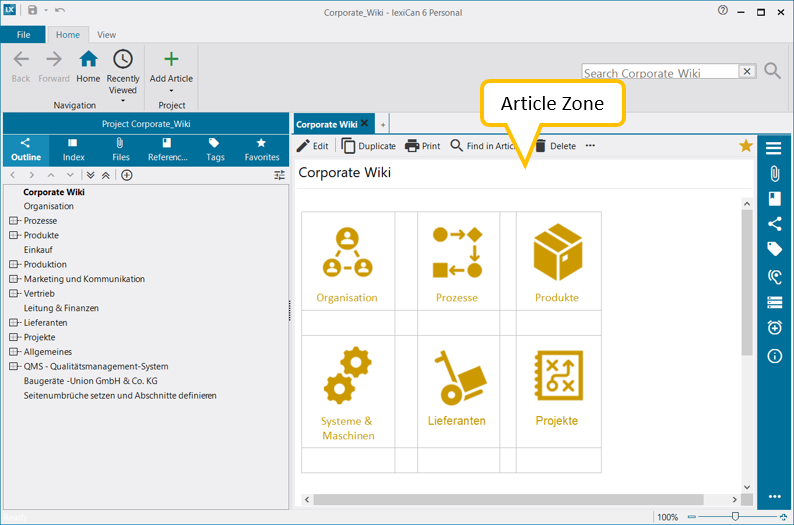This screenshot has width=794, height=525.
Task: Click the Edit button
Action: pyautogui.click(x=313, y=146)
